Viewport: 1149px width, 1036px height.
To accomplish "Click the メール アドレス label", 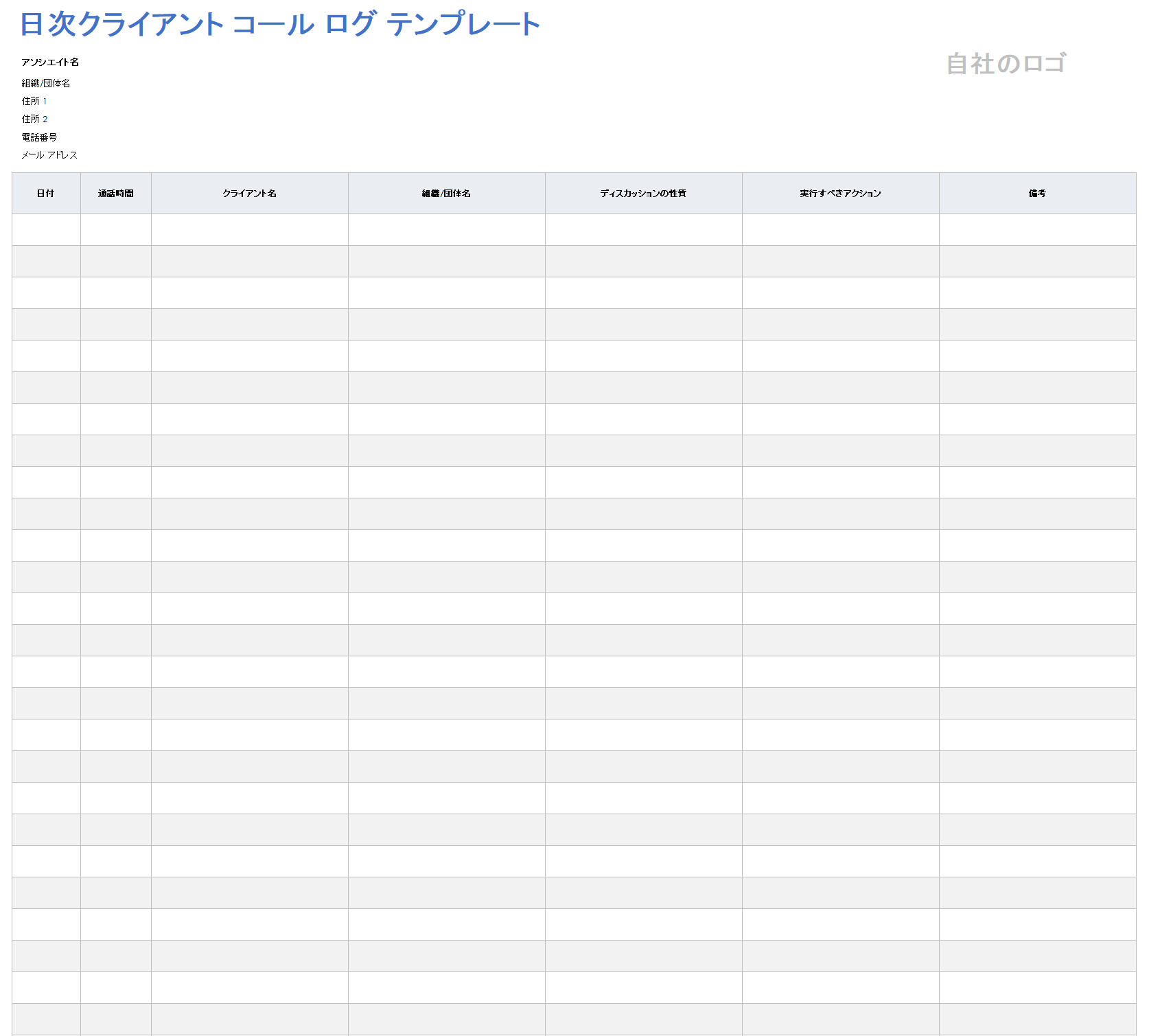I will [49, 155].
